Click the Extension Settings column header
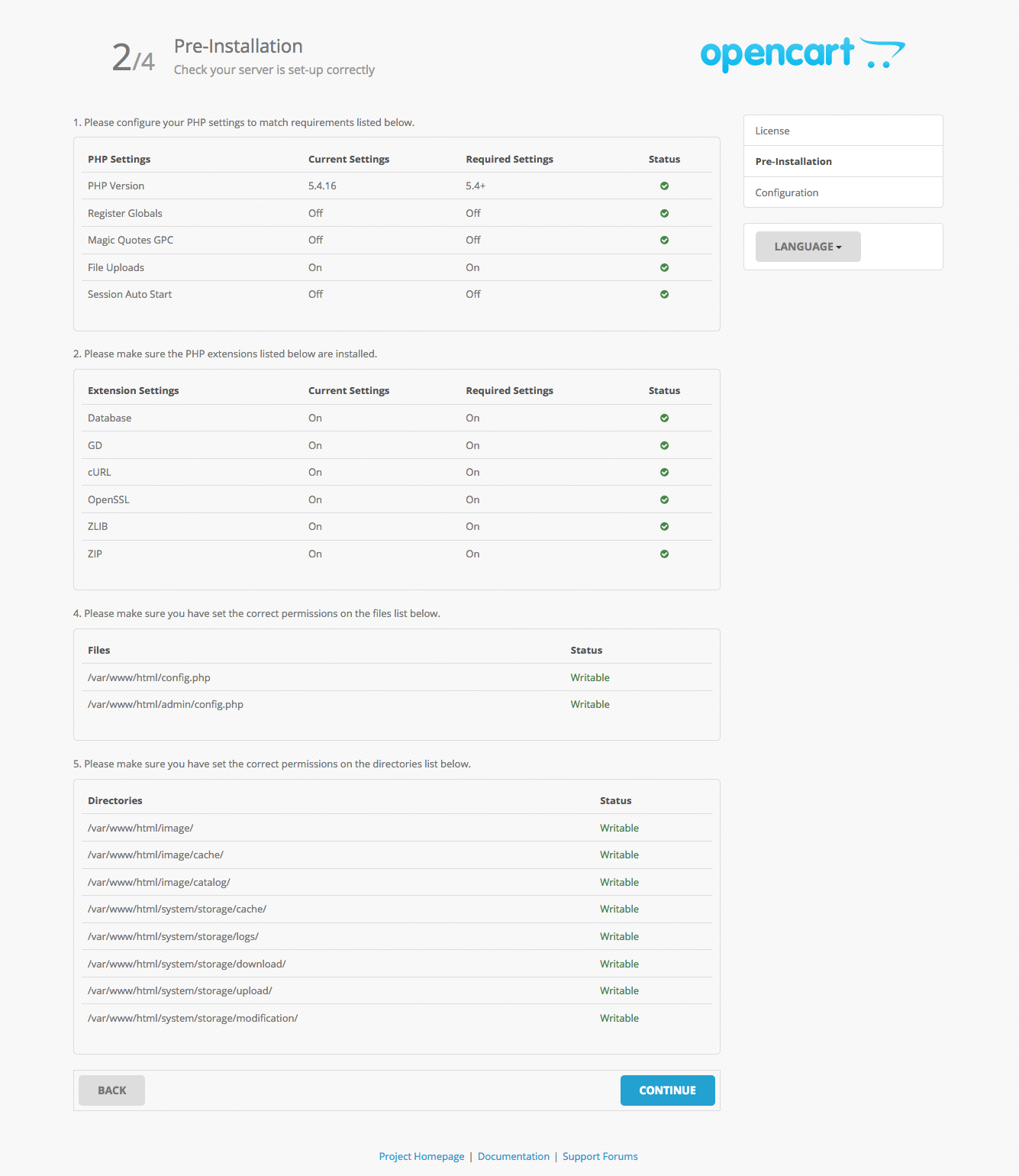This screenshot has width=1019, height=1176. [134, 391]
